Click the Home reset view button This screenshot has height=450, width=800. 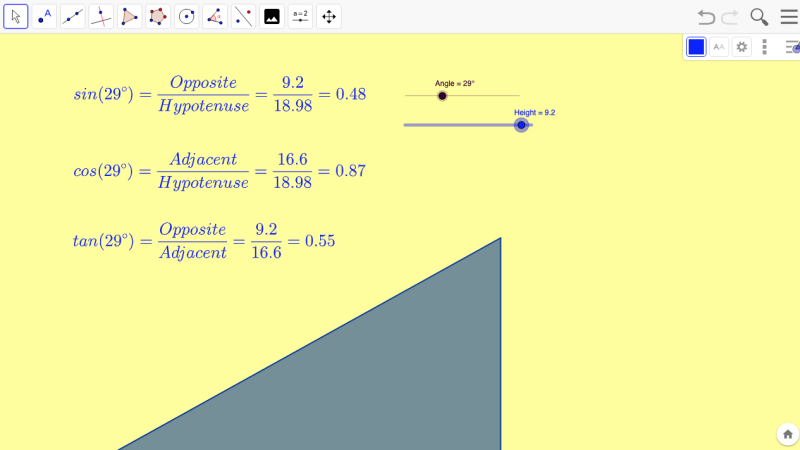(788, 434)
